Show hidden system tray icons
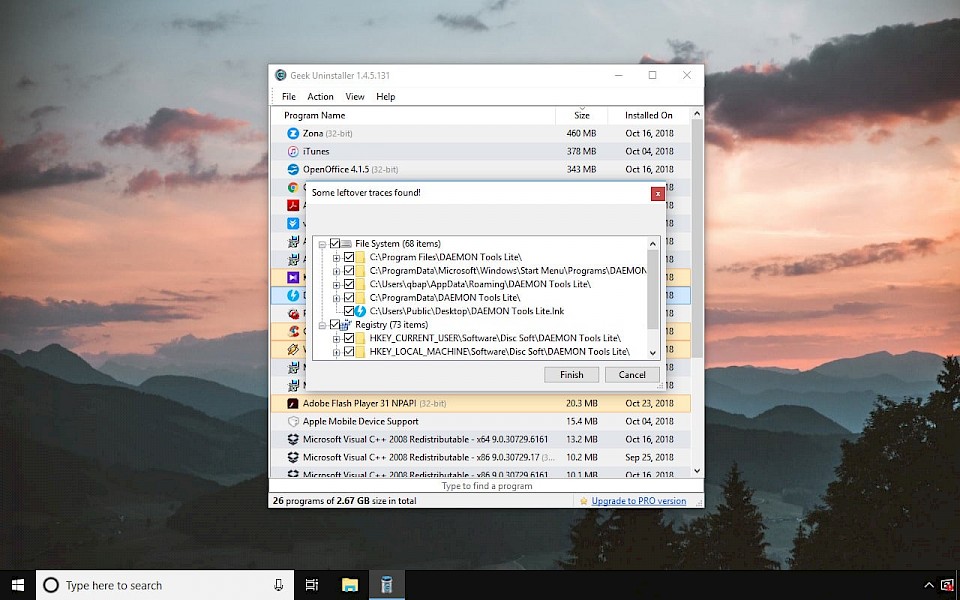This screenshot has width=960, height=600. [x=929, y=585]
